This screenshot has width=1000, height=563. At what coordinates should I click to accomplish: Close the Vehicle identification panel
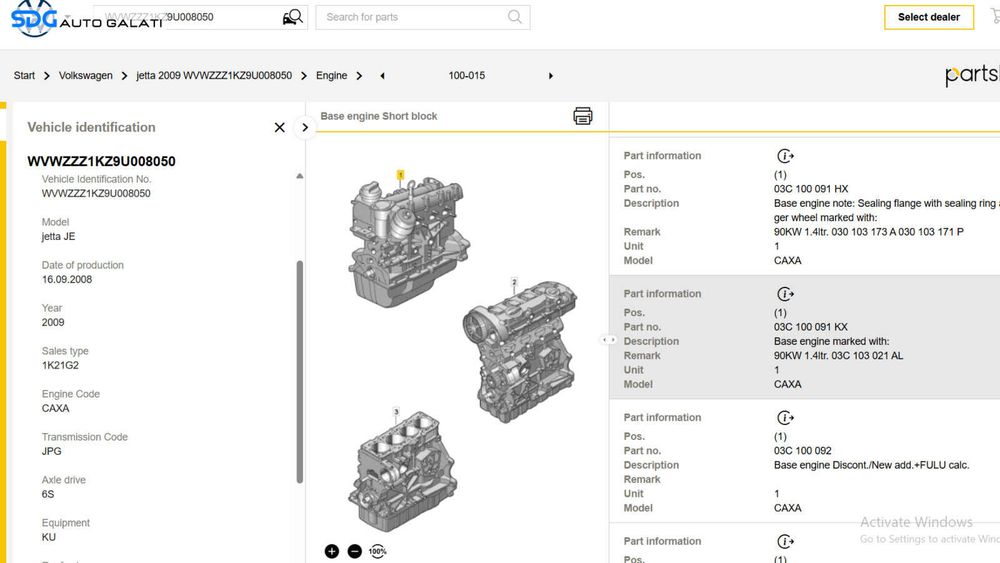click(279, 128)
